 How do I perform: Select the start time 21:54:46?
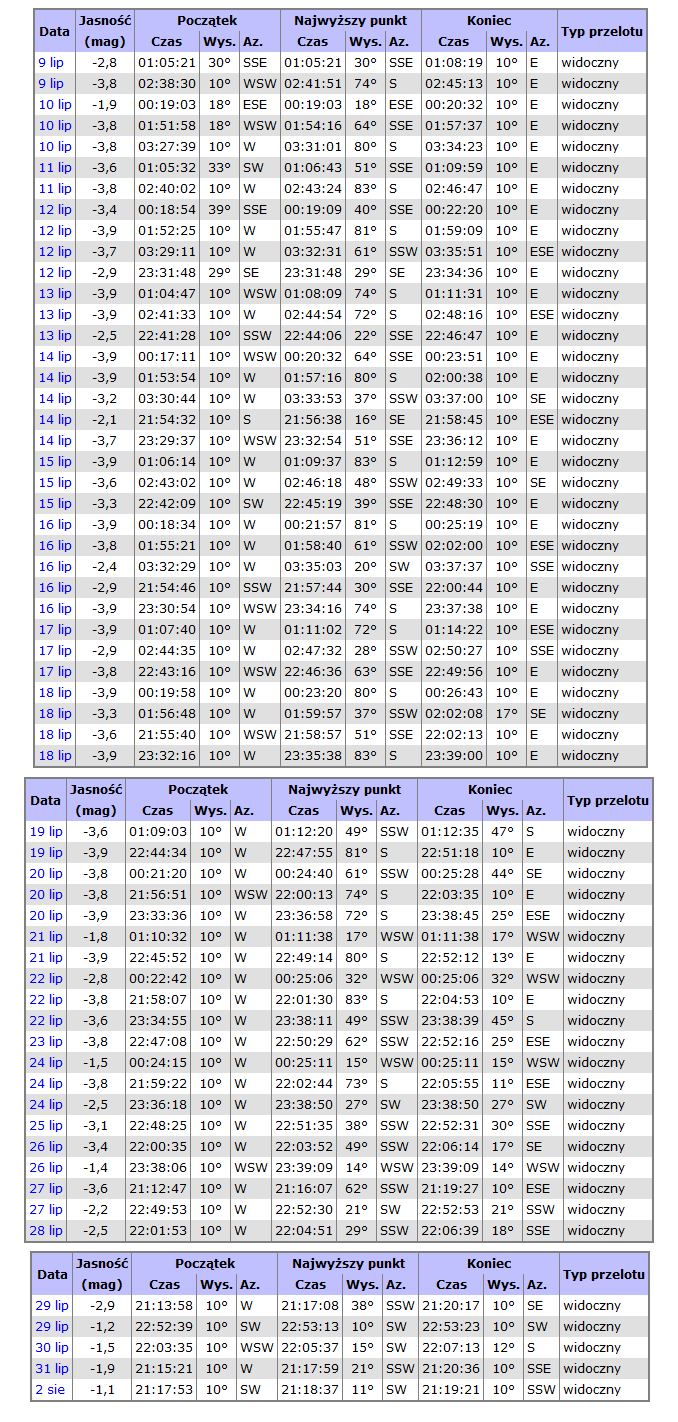[x=167, y=587]
